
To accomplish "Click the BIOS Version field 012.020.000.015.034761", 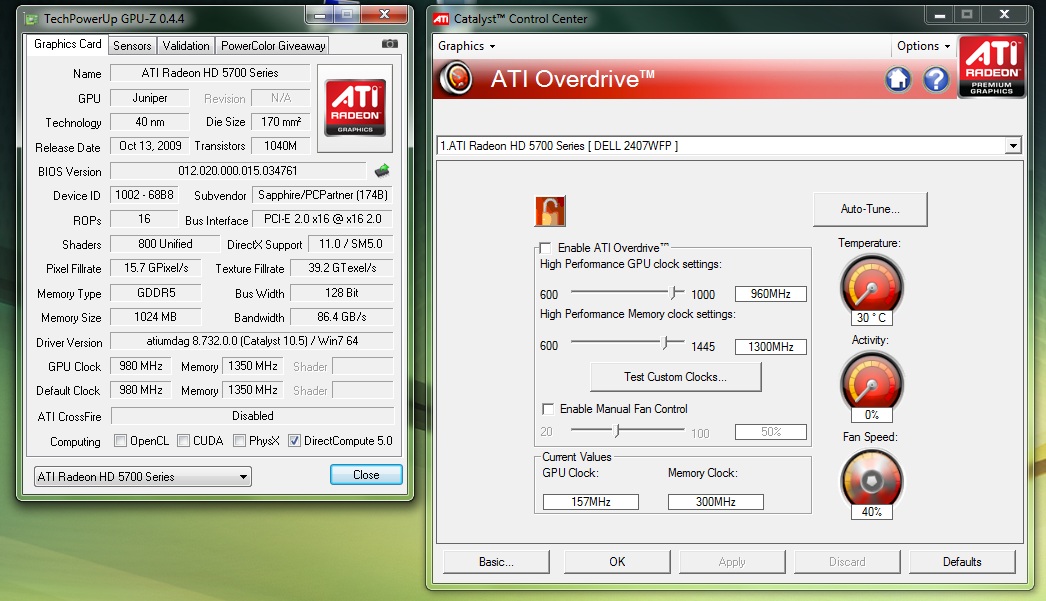I will tap(238, 171).
